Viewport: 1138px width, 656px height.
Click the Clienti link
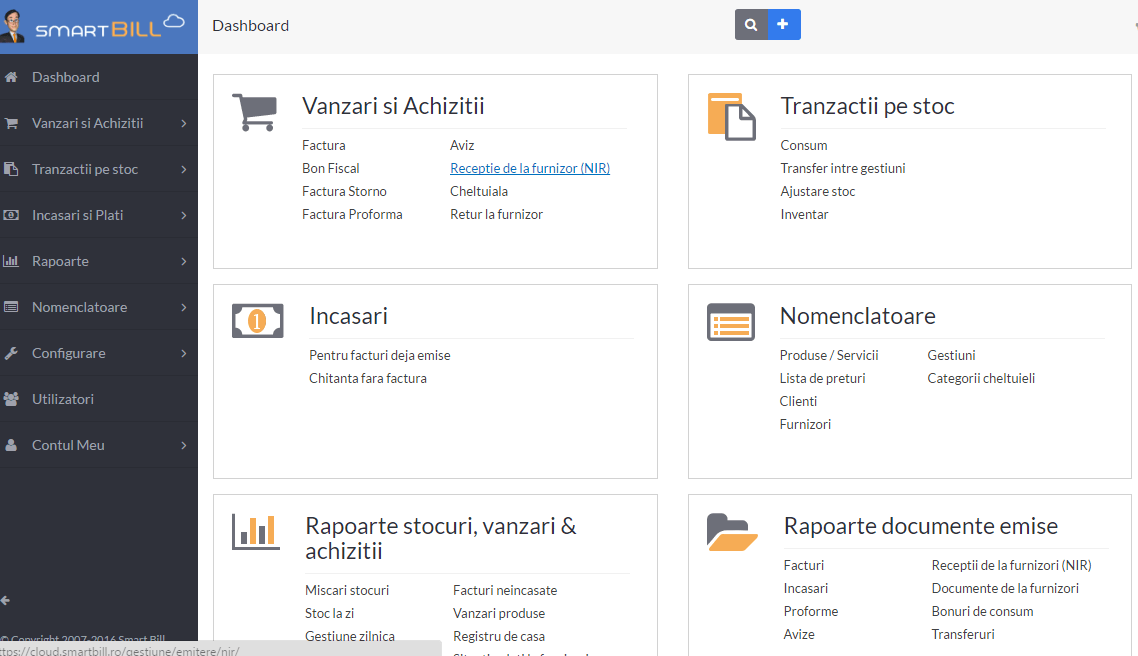tap(798, 401)
